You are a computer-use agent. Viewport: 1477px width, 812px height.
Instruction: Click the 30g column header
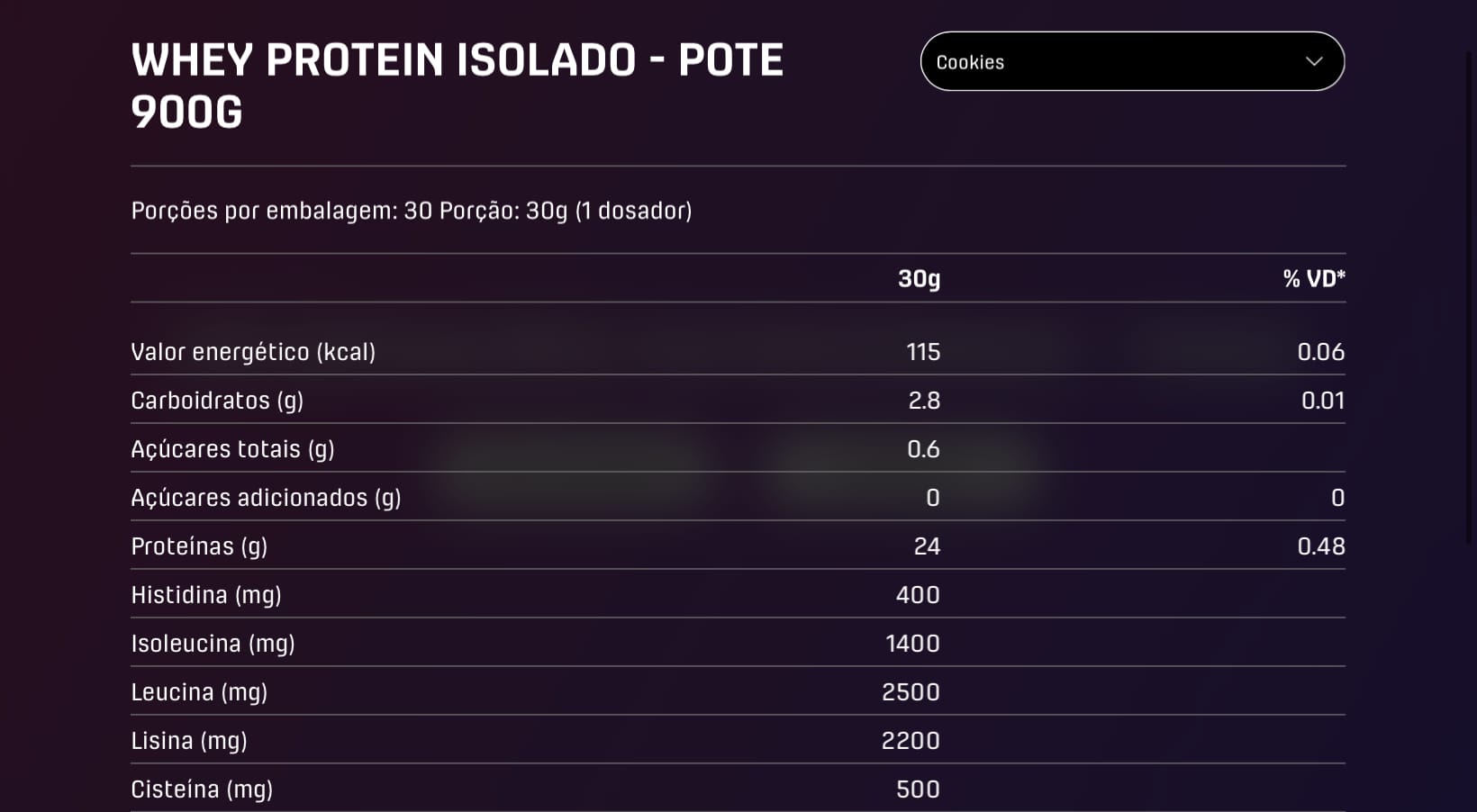(x=919, y=278)
